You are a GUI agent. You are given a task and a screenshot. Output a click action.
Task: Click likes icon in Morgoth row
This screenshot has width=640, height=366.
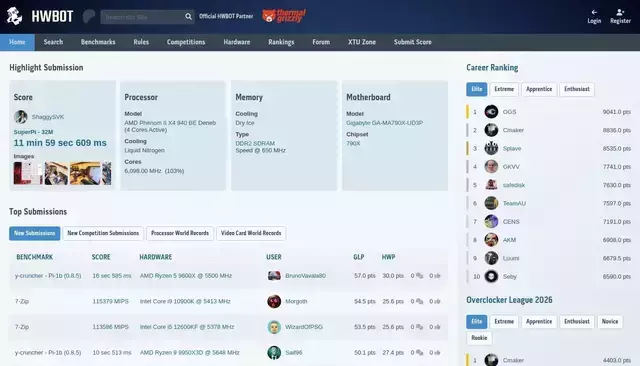coord(438,302)
